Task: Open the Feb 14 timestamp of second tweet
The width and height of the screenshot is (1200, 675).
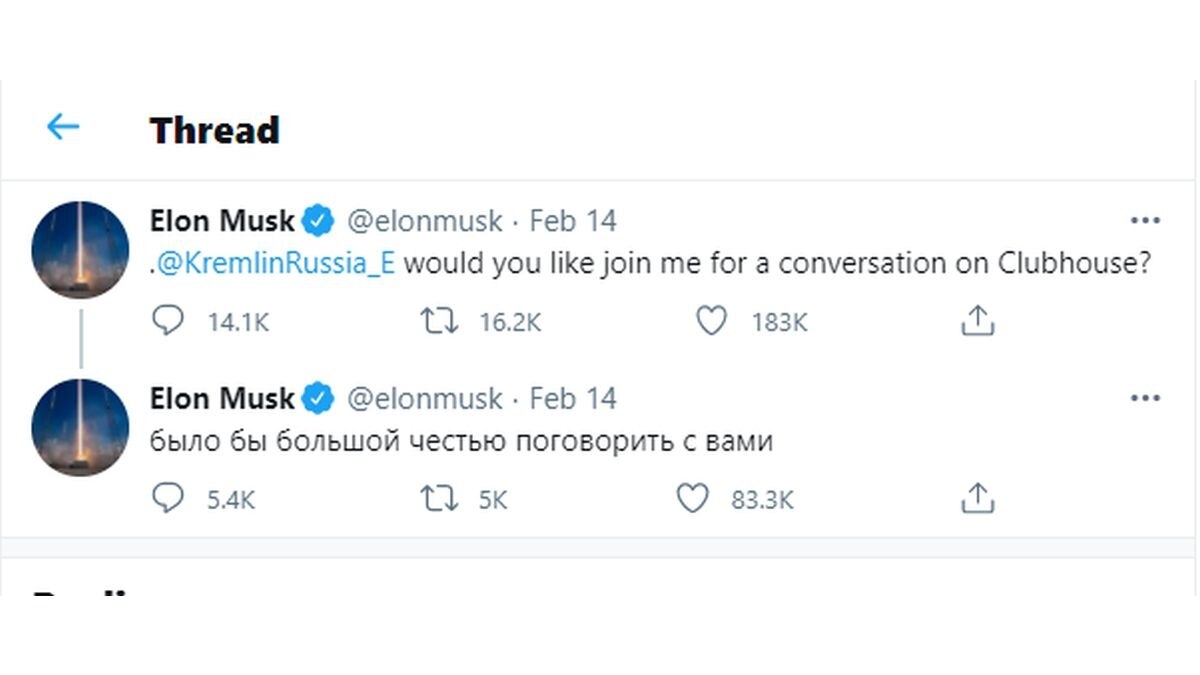Action: click(573, 399)
